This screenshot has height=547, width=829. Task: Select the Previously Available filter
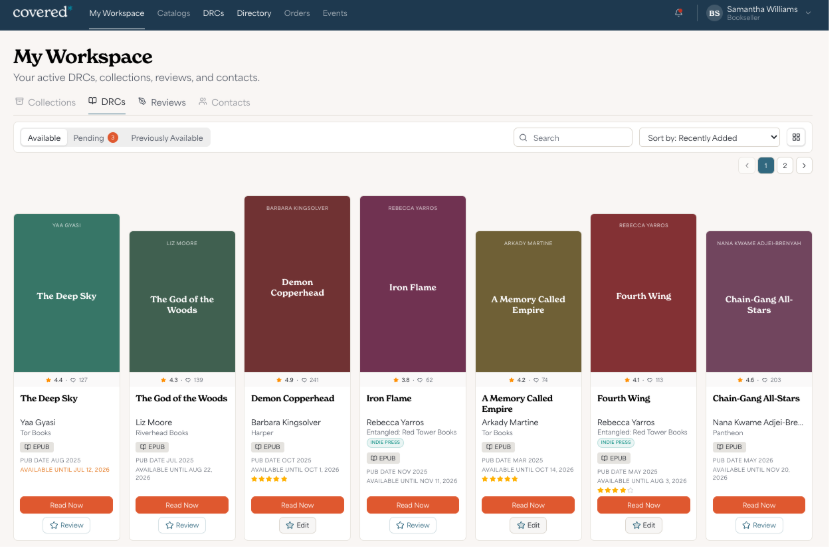167,138
